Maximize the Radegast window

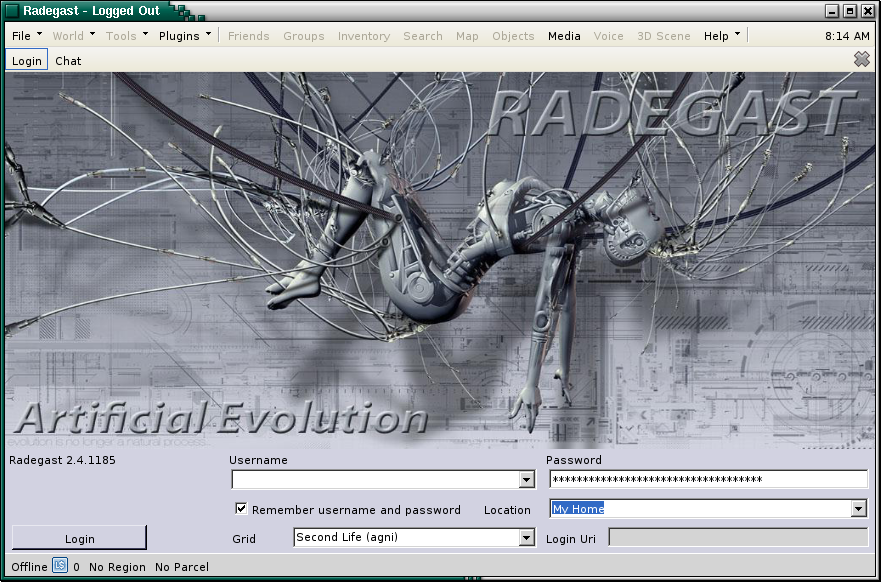(850, 11)
